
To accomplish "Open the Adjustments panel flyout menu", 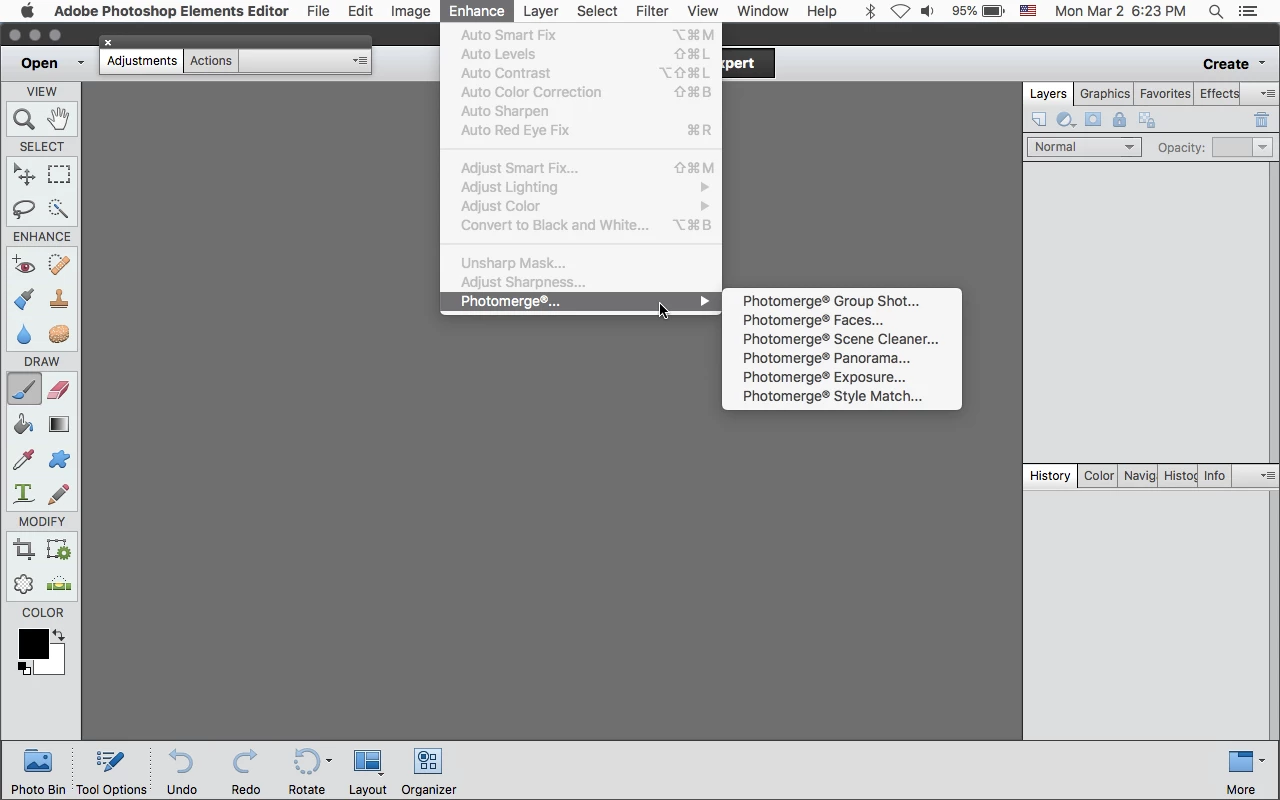I will click(x=361, y=61).
